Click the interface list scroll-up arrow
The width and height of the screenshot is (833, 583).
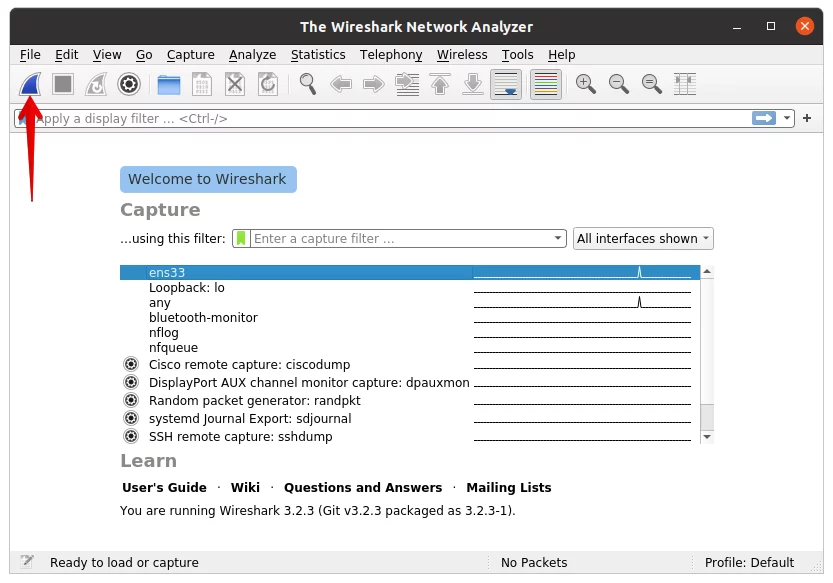[x=707, y=272]
